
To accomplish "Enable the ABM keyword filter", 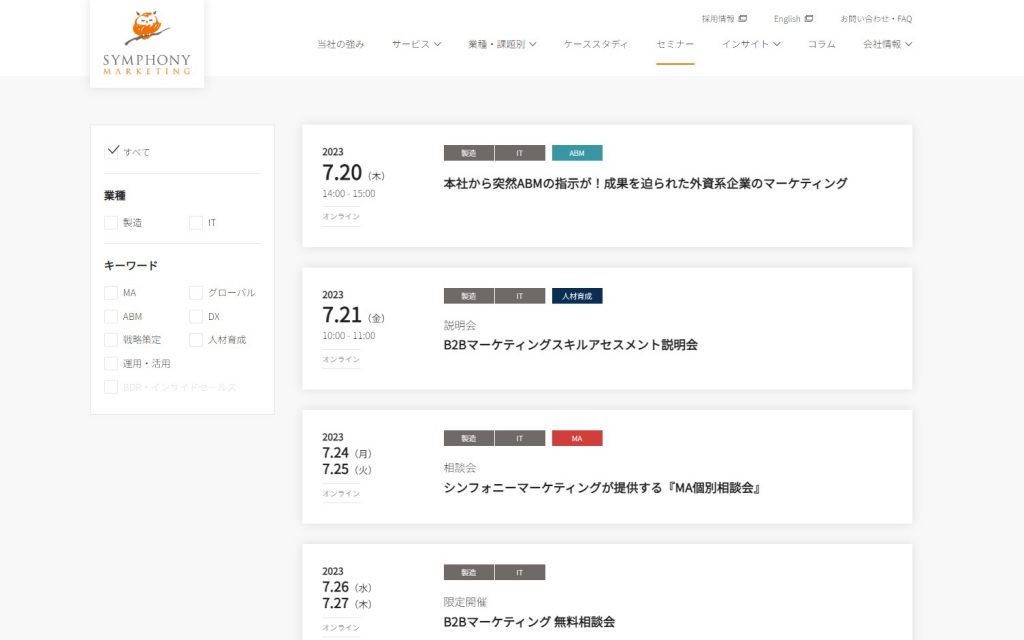I will [x=110, y=316].
